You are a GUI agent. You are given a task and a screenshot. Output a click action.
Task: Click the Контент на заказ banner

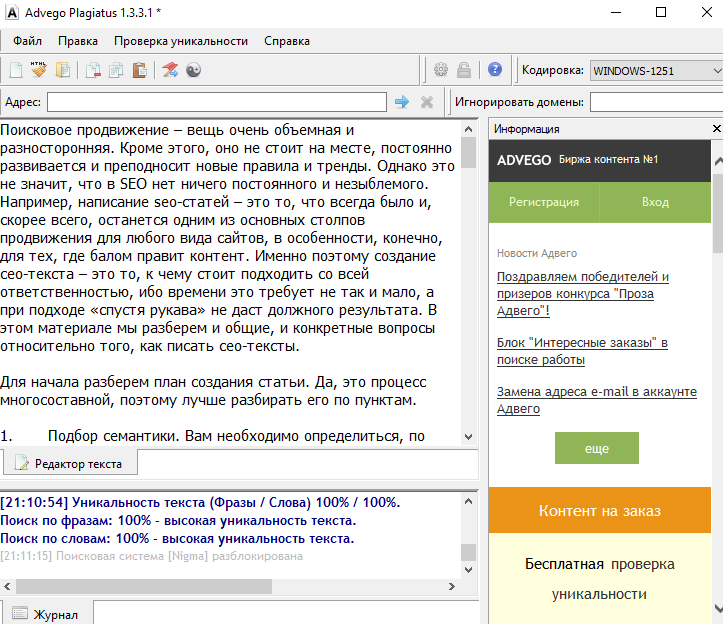pyautogui.click(x=599, y=510)
